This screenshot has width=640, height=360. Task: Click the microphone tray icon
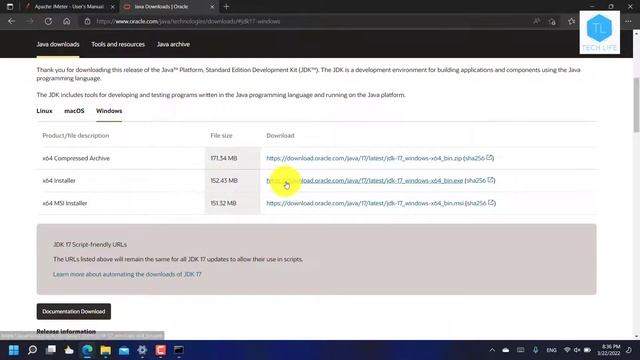pyautogui.click(x=536, y=350)
